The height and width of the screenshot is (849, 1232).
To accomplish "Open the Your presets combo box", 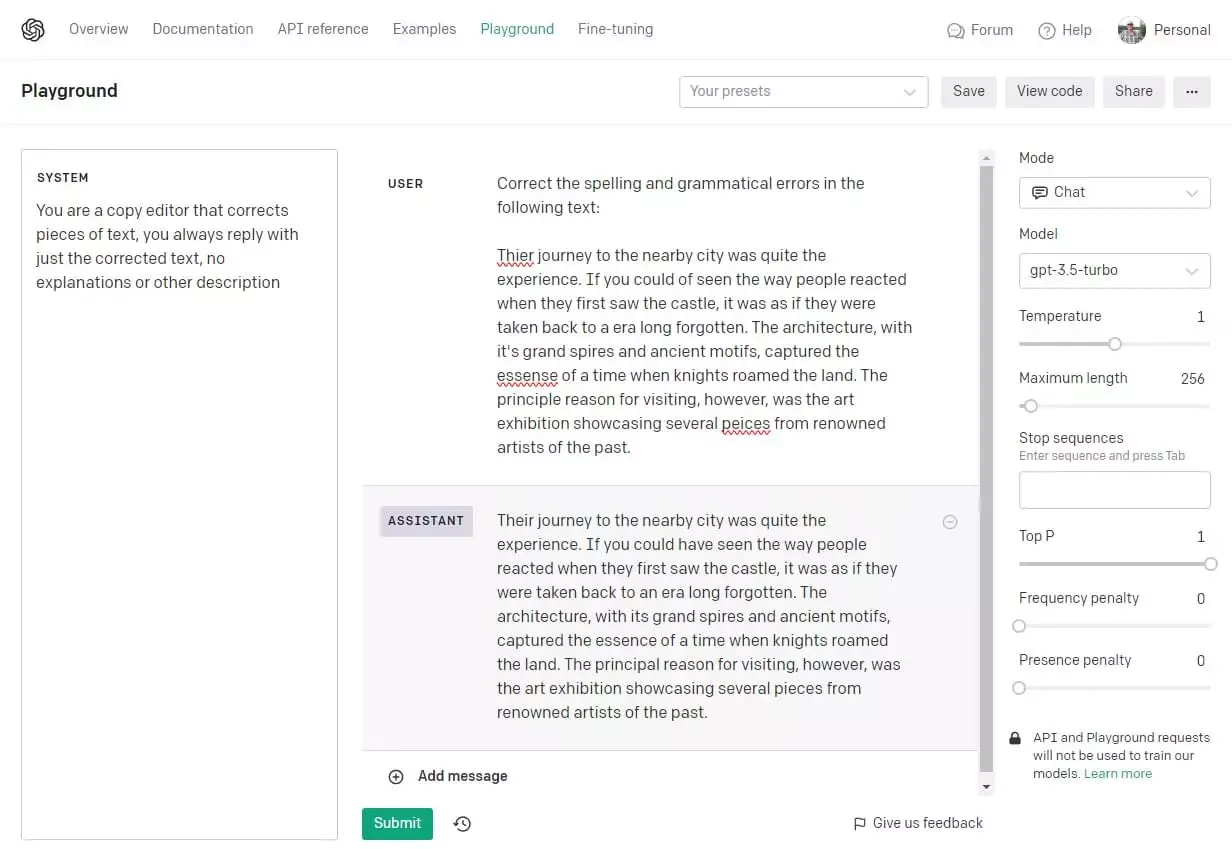I will [803, 91].
